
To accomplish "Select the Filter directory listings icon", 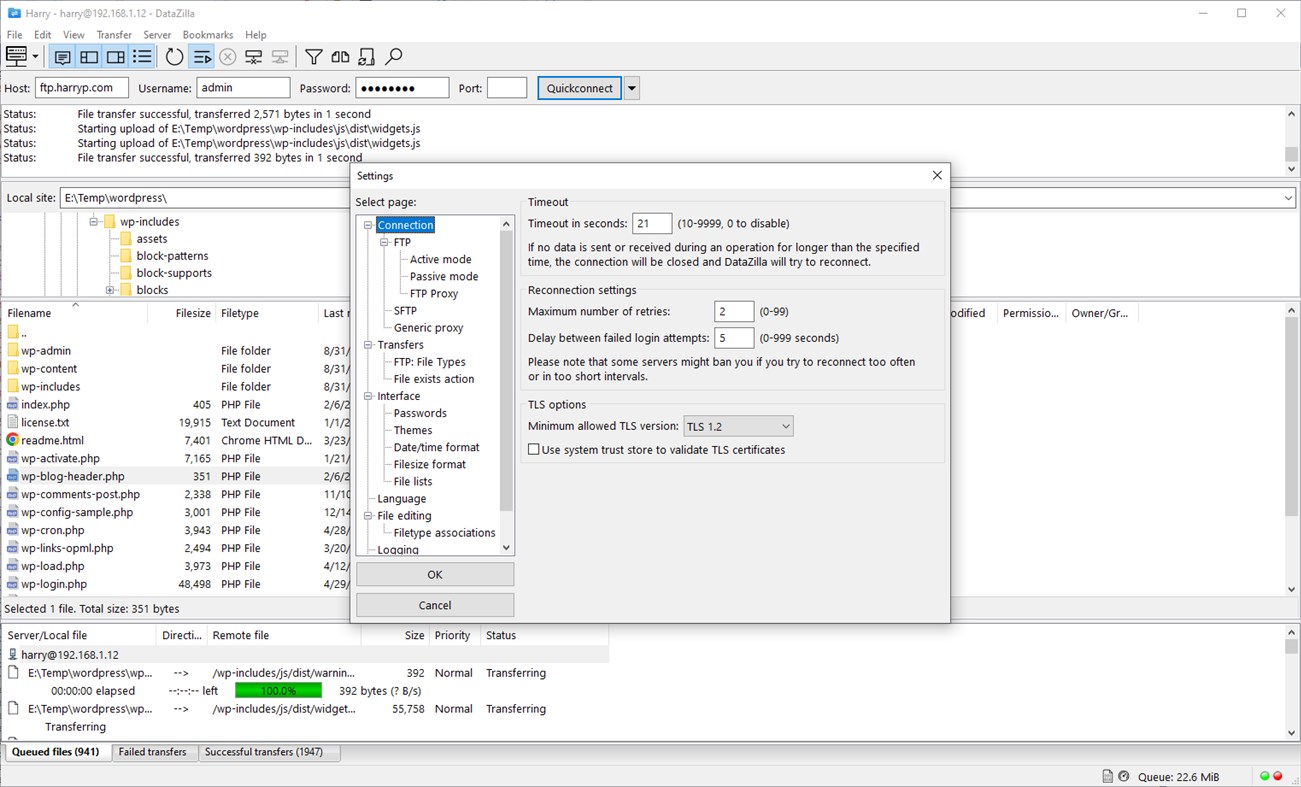I will pyautogui.click(x=314, y=56).
